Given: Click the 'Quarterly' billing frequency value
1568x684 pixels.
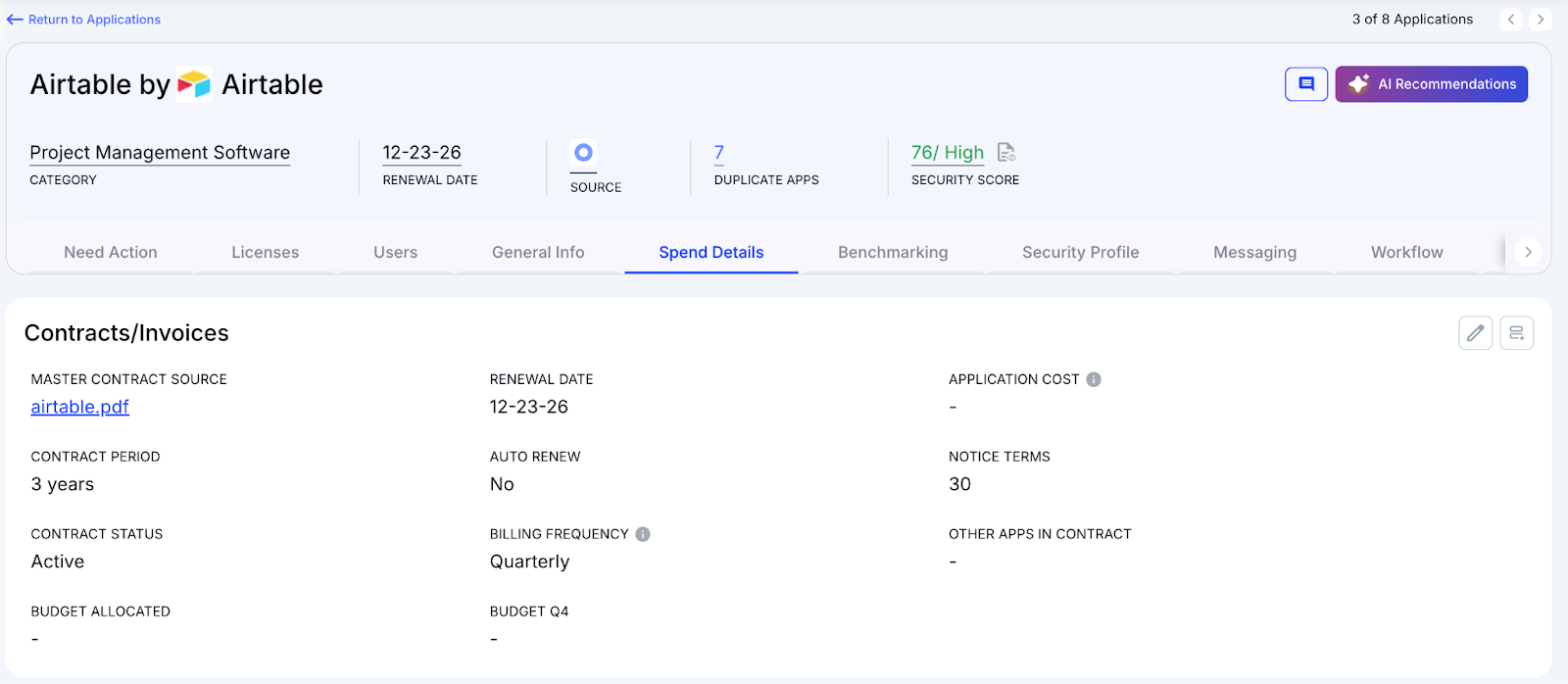Looking at the screenshot, I should [x=530, y=562].
